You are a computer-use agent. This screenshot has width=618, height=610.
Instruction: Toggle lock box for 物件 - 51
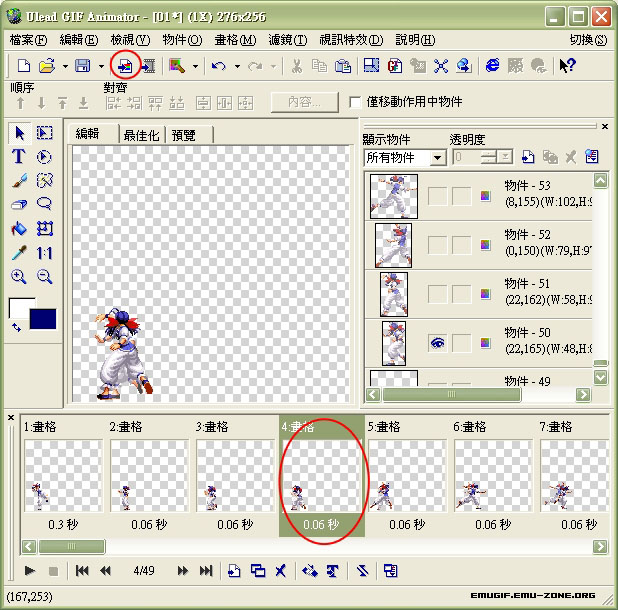point(462,294)
